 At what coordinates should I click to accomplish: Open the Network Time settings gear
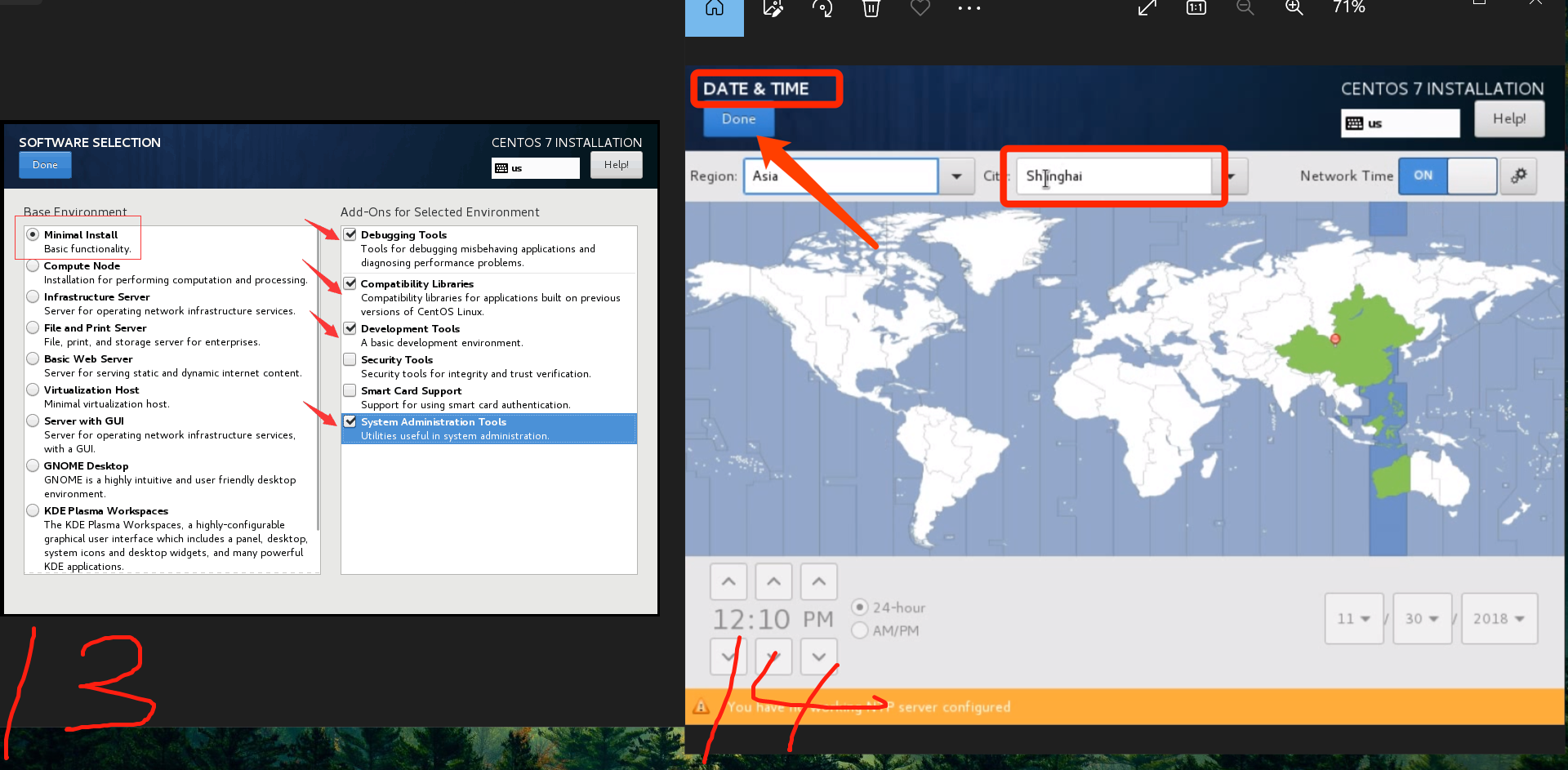click(1519, 176)
